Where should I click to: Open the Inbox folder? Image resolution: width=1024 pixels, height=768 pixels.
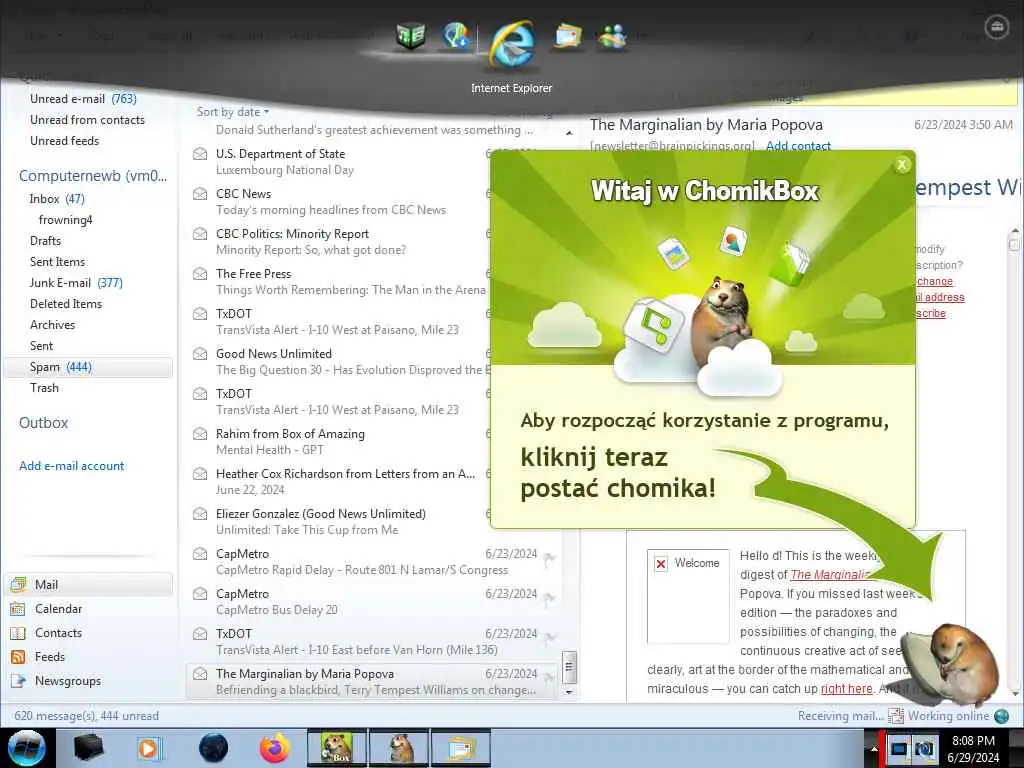pyautogui.click(x=57, y=199)
